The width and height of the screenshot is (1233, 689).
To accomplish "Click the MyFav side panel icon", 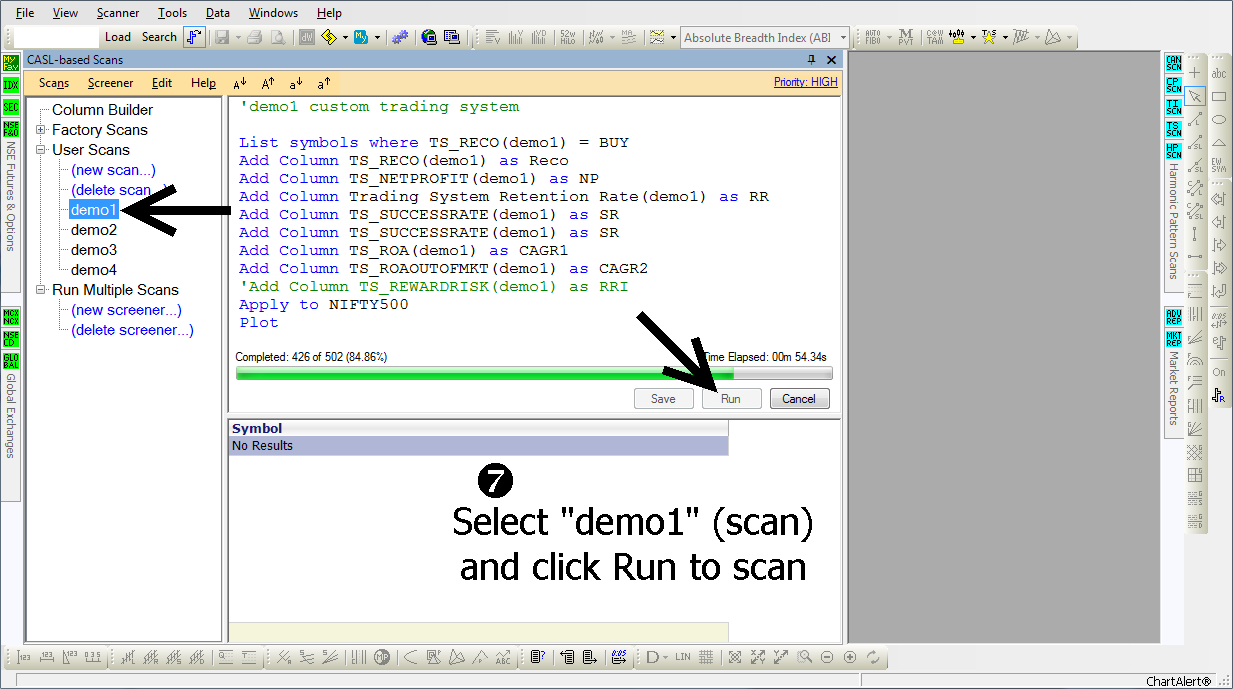I will pyautogui.click(x=11, y=63).
